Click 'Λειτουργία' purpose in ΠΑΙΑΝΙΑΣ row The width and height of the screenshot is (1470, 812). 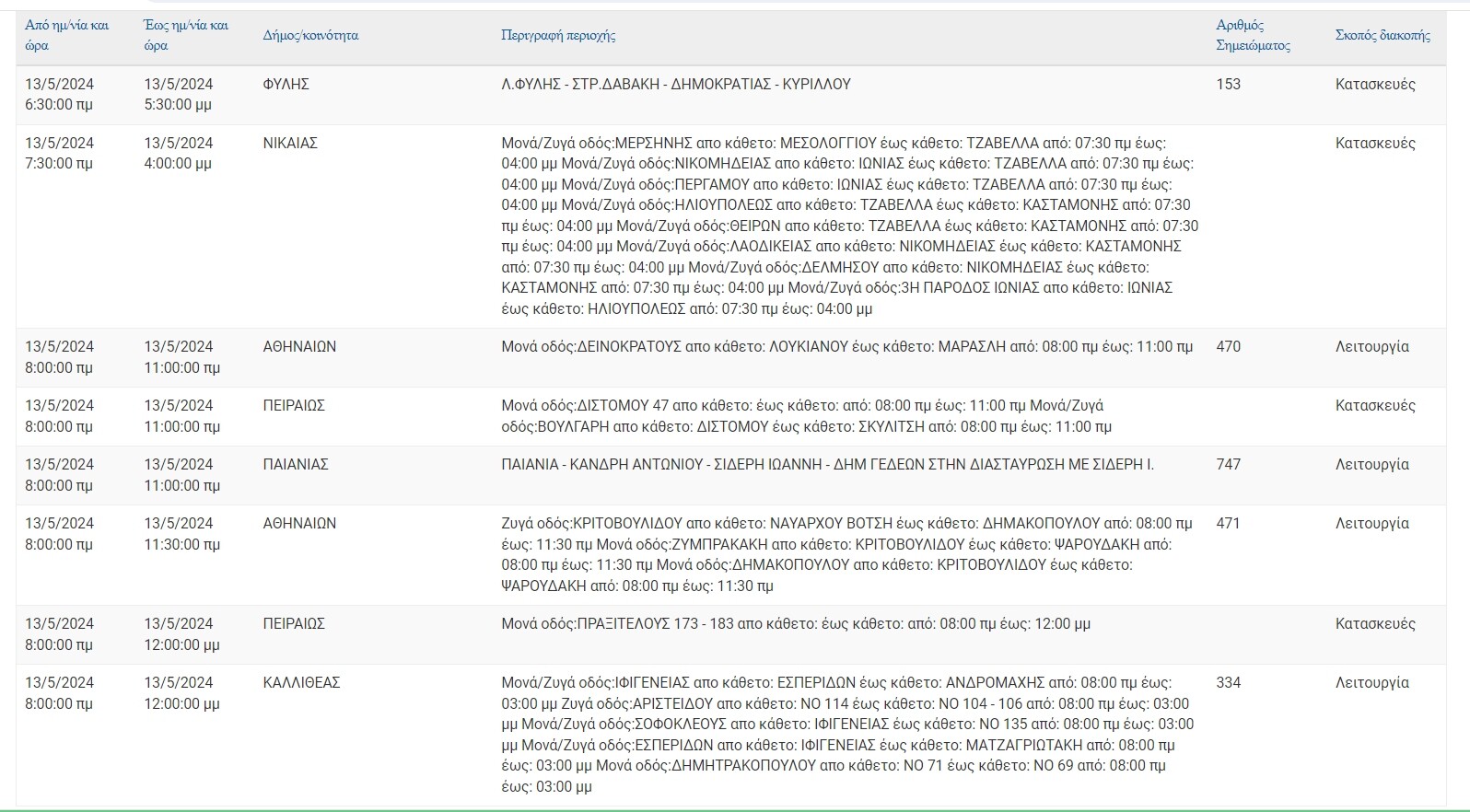pos(1372,464)
